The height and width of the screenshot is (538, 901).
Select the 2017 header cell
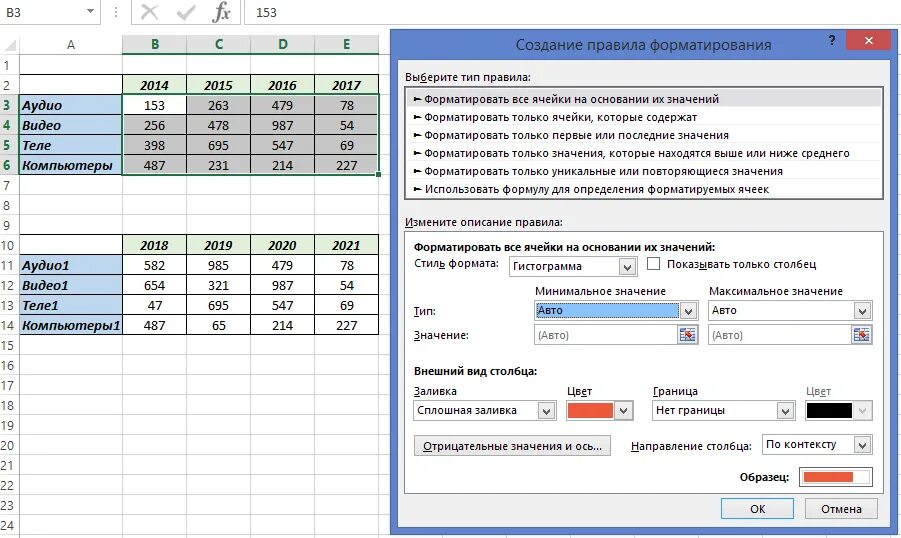tap(346, 85)
